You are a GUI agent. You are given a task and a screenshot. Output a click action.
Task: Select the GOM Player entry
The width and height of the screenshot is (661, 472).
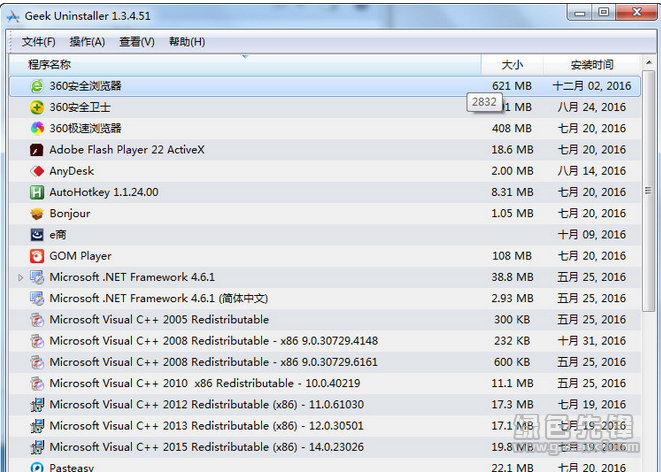click(x=81, y=256)
